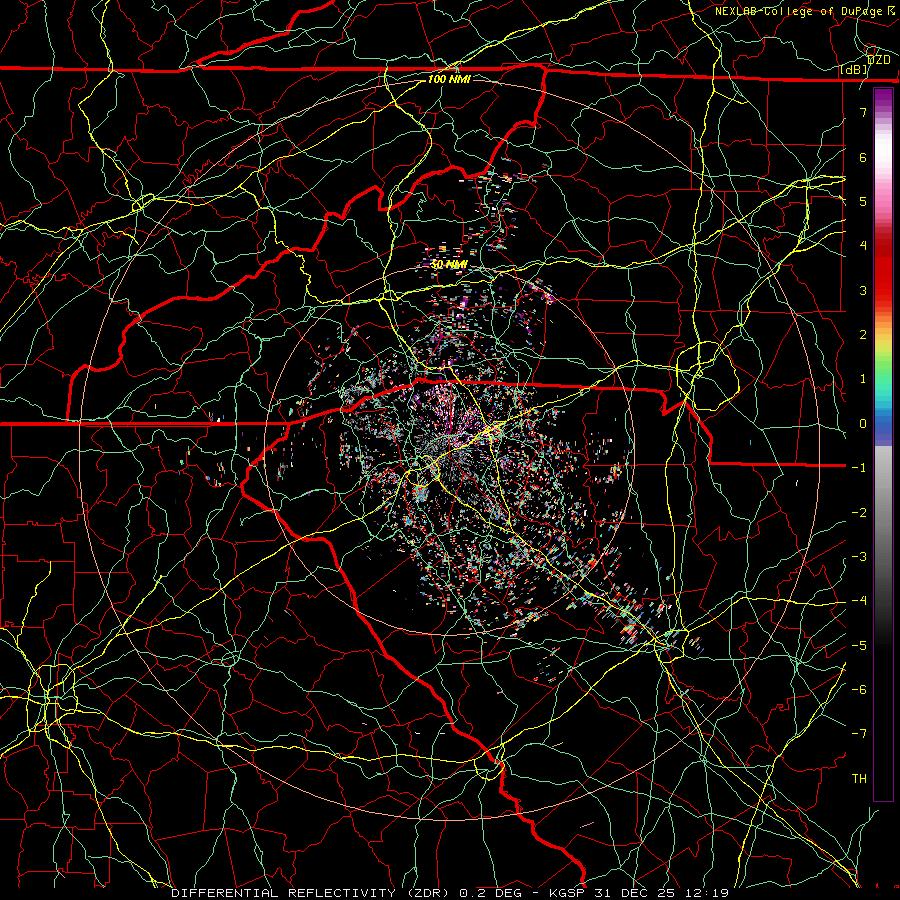Click the '5' label on color scale
Screen dimensions: 900x900
click(863, 201)
